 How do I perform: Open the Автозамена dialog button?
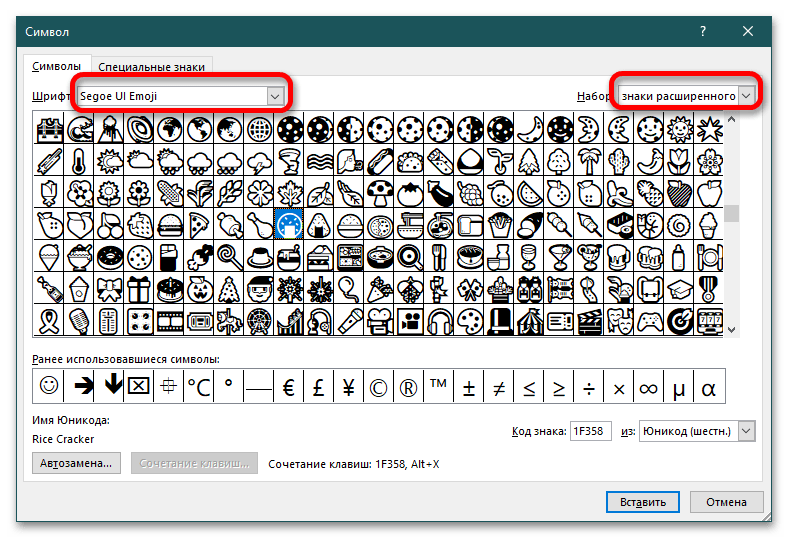[76, 463]
